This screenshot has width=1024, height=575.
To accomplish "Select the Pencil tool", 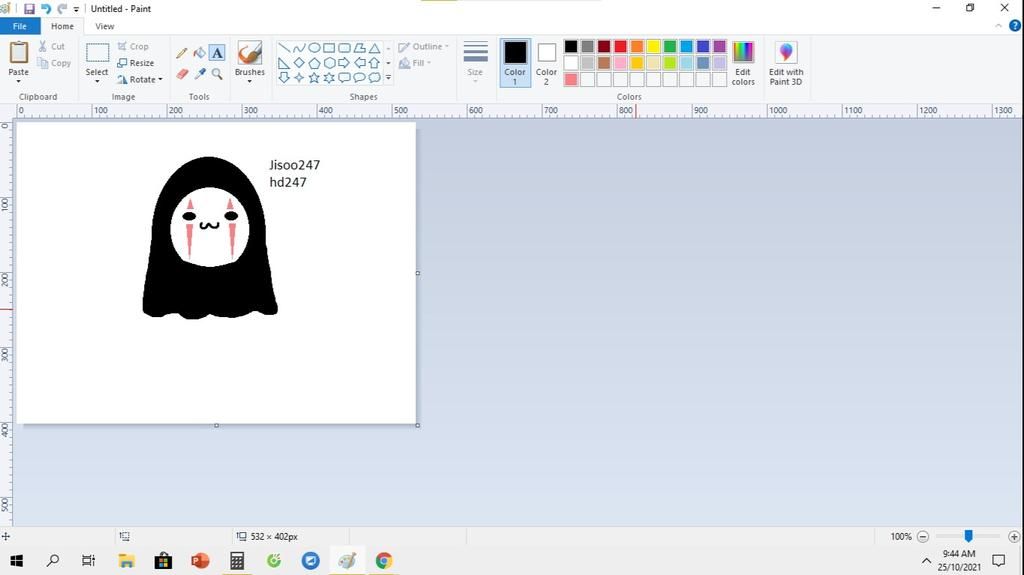I will [181, 53].
